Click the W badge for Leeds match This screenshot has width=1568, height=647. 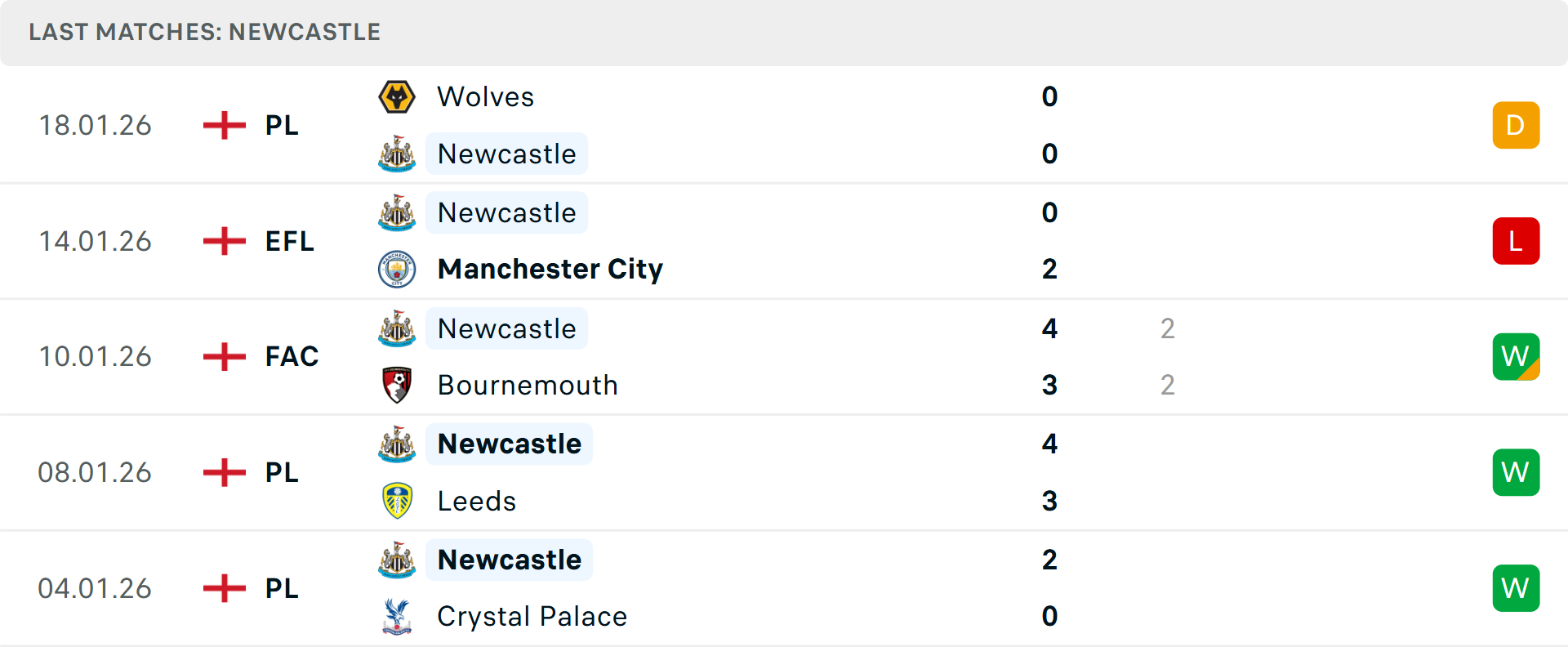tap(1516, 472)
